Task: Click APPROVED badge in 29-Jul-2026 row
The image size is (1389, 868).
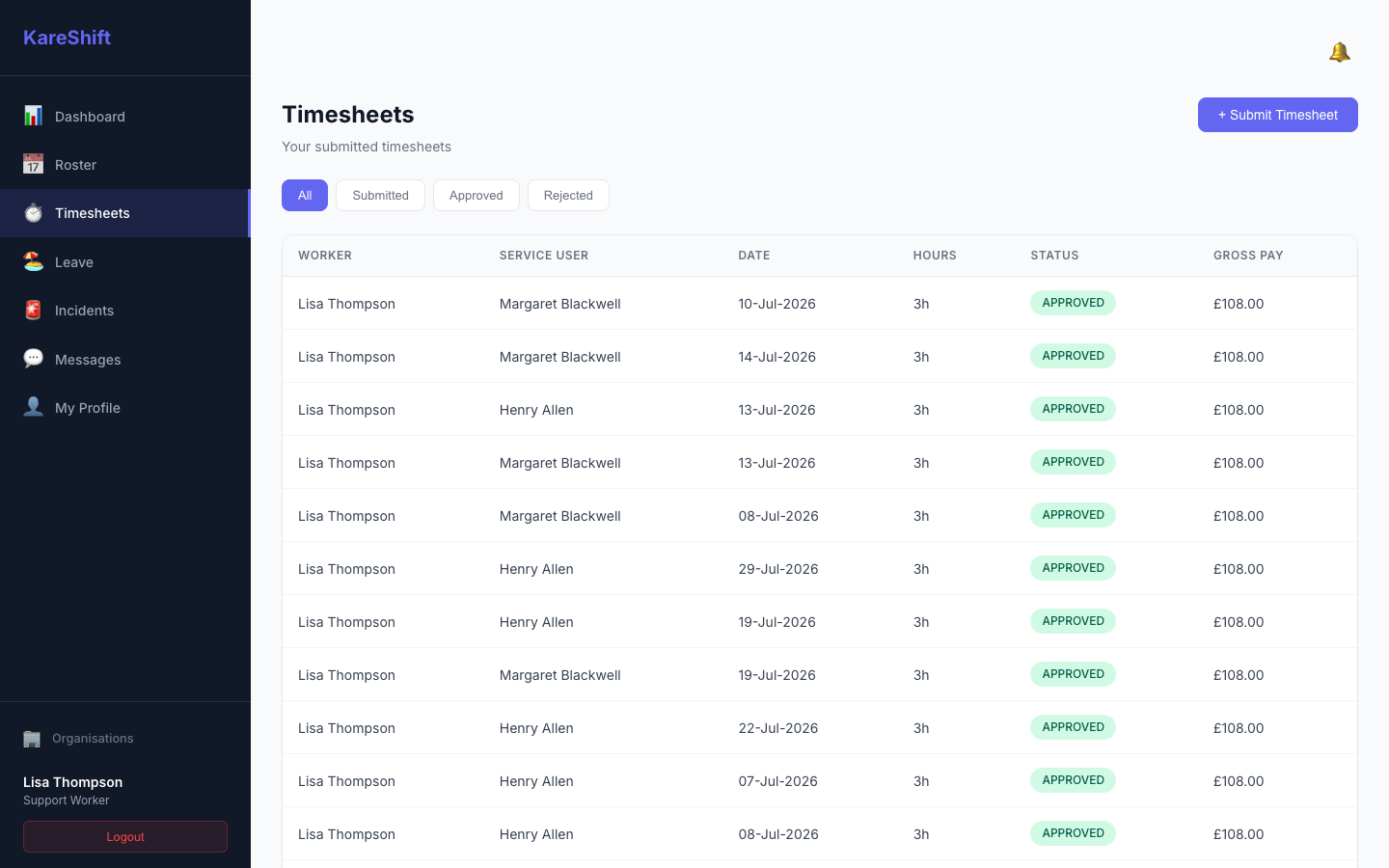Action: click(x=1073, y=568)
